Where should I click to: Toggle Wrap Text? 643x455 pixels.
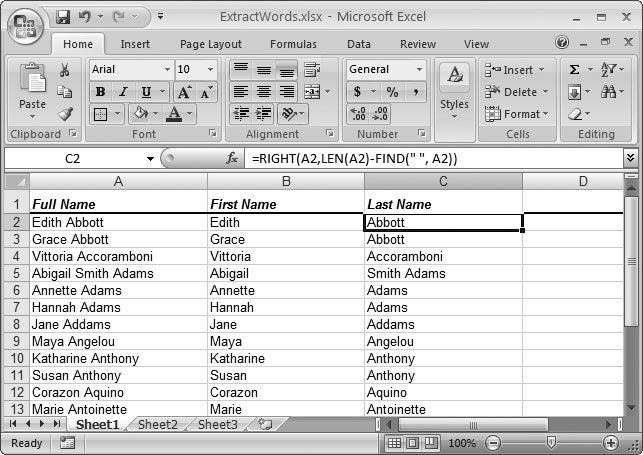312,70
